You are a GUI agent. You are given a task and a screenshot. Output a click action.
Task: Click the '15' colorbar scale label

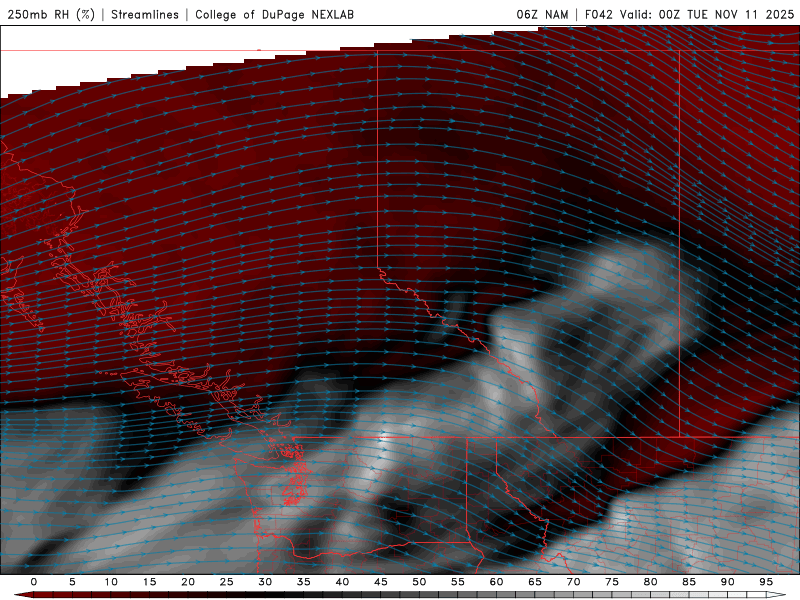click(149, 582)
